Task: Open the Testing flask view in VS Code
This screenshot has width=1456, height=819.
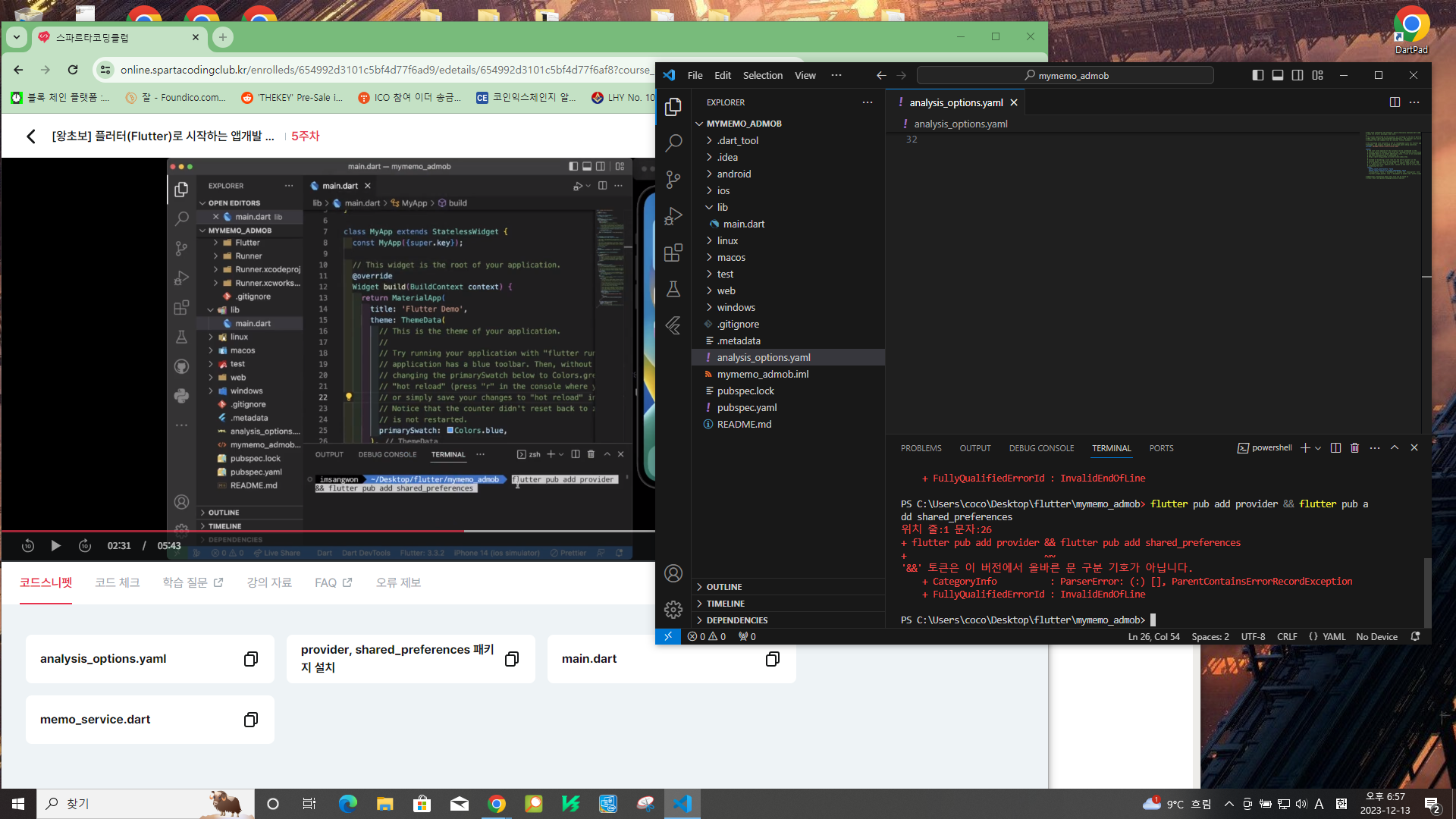Action: 673,289
